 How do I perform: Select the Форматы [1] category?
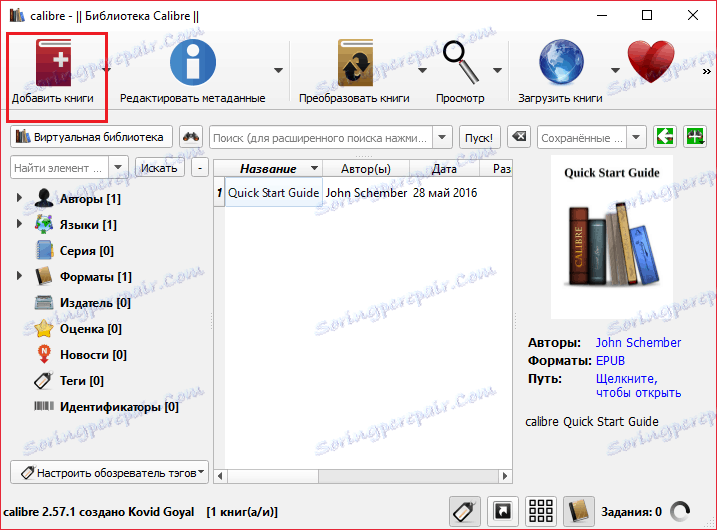[x=96, y=277]
